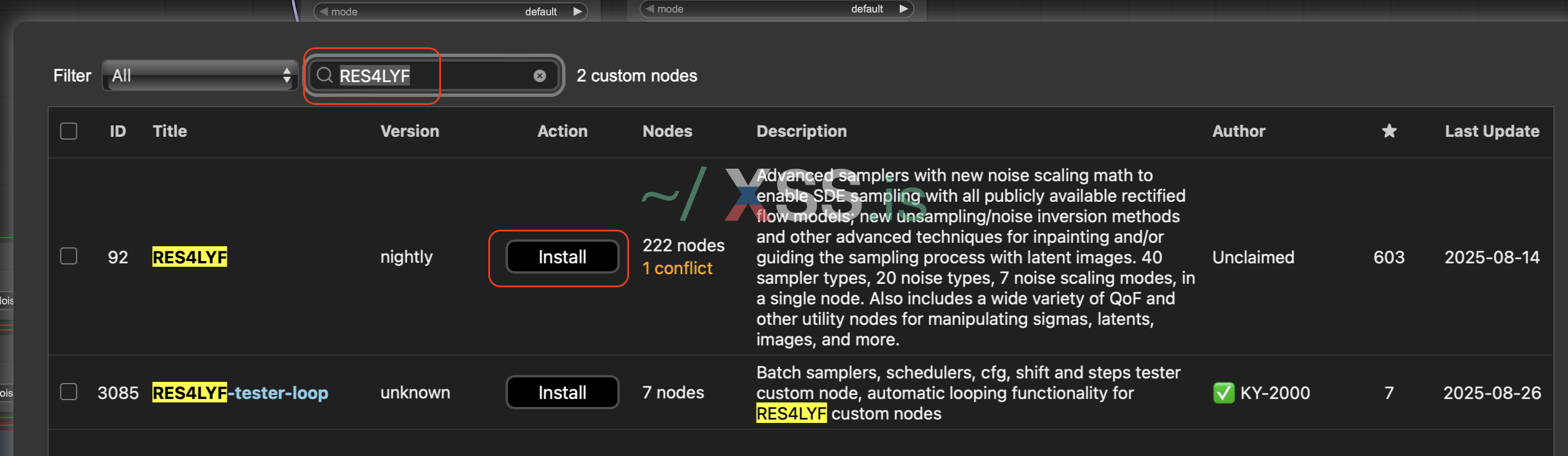Sort by the Last Update column header
This screenshot has height=456, width=1568.
(1491, 131)
